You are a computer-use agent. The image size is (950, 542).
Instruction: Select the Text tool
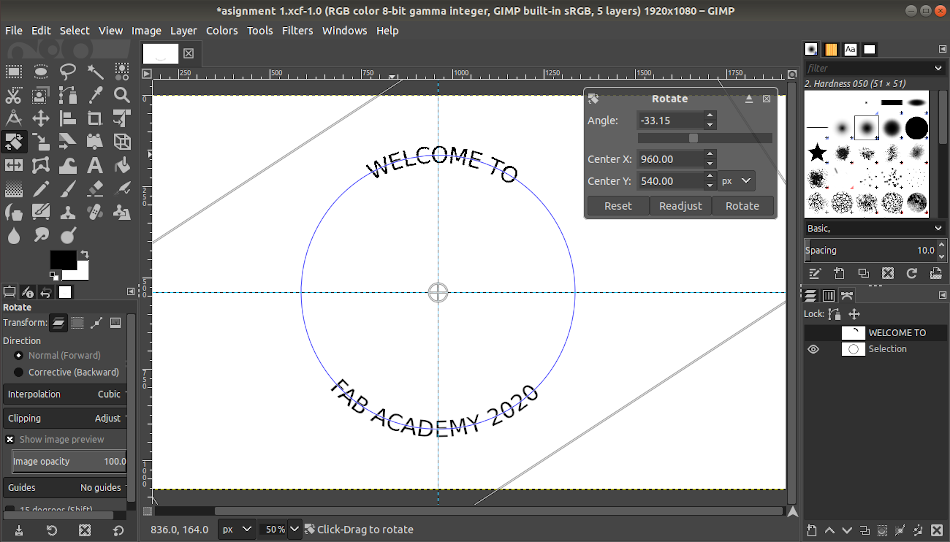(95, 165)
